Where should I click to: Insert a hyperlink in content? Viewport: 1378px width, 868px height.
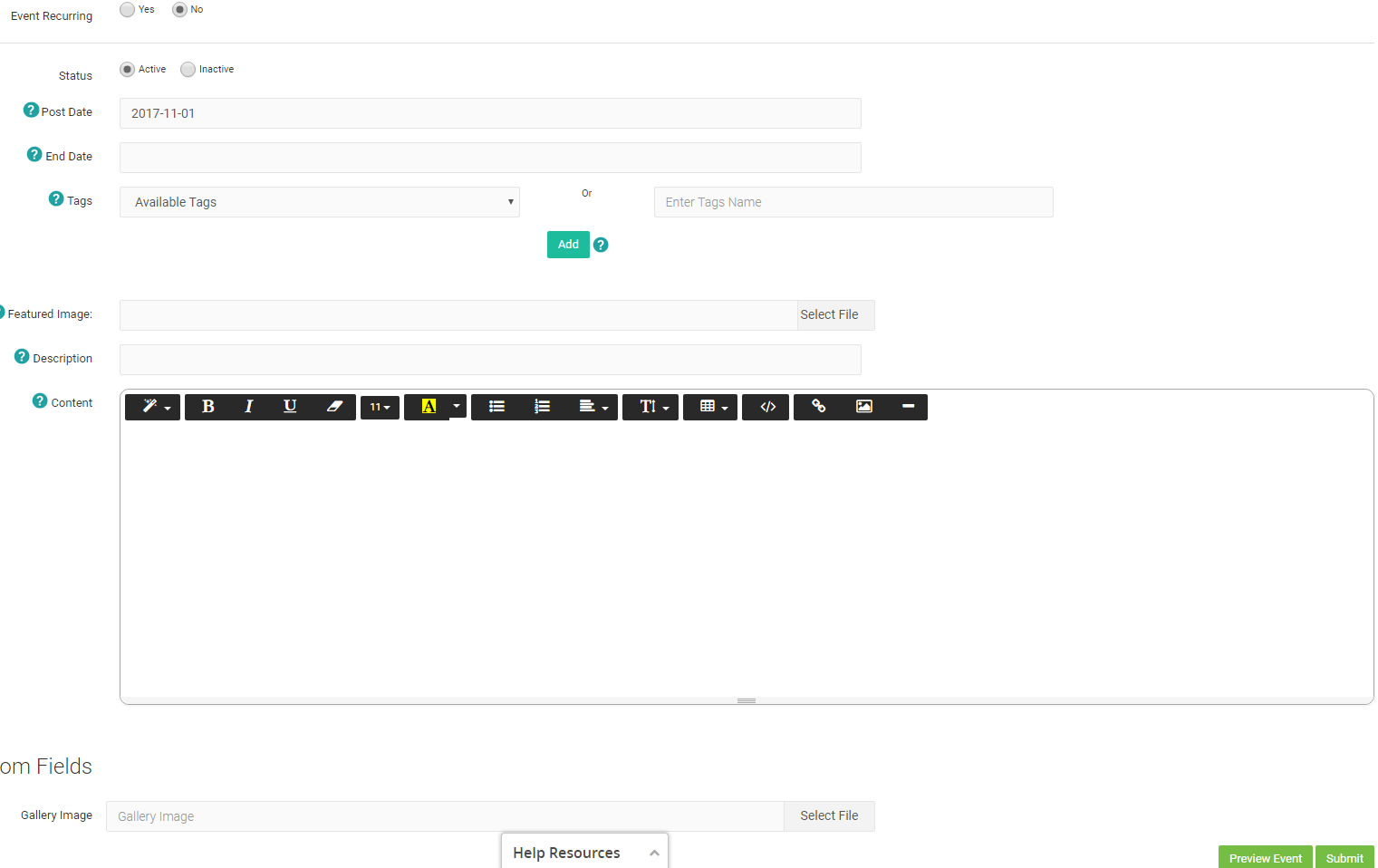[818, 407]
